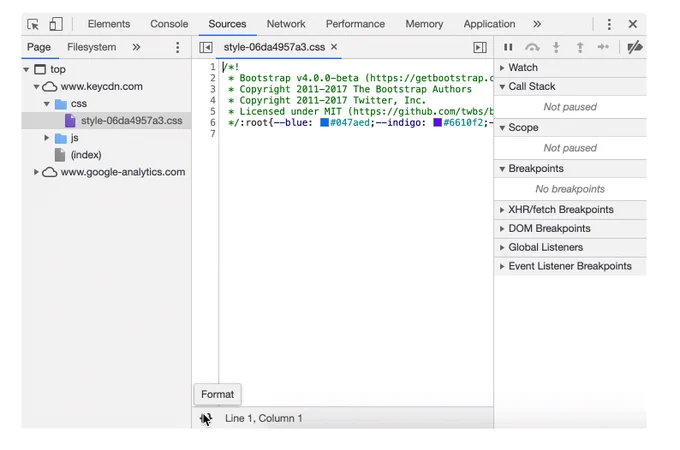Viewport: 680px width, 450px height.
Task: Step over next function call icon
Action: pyautogui.click(x=532, y=47)
